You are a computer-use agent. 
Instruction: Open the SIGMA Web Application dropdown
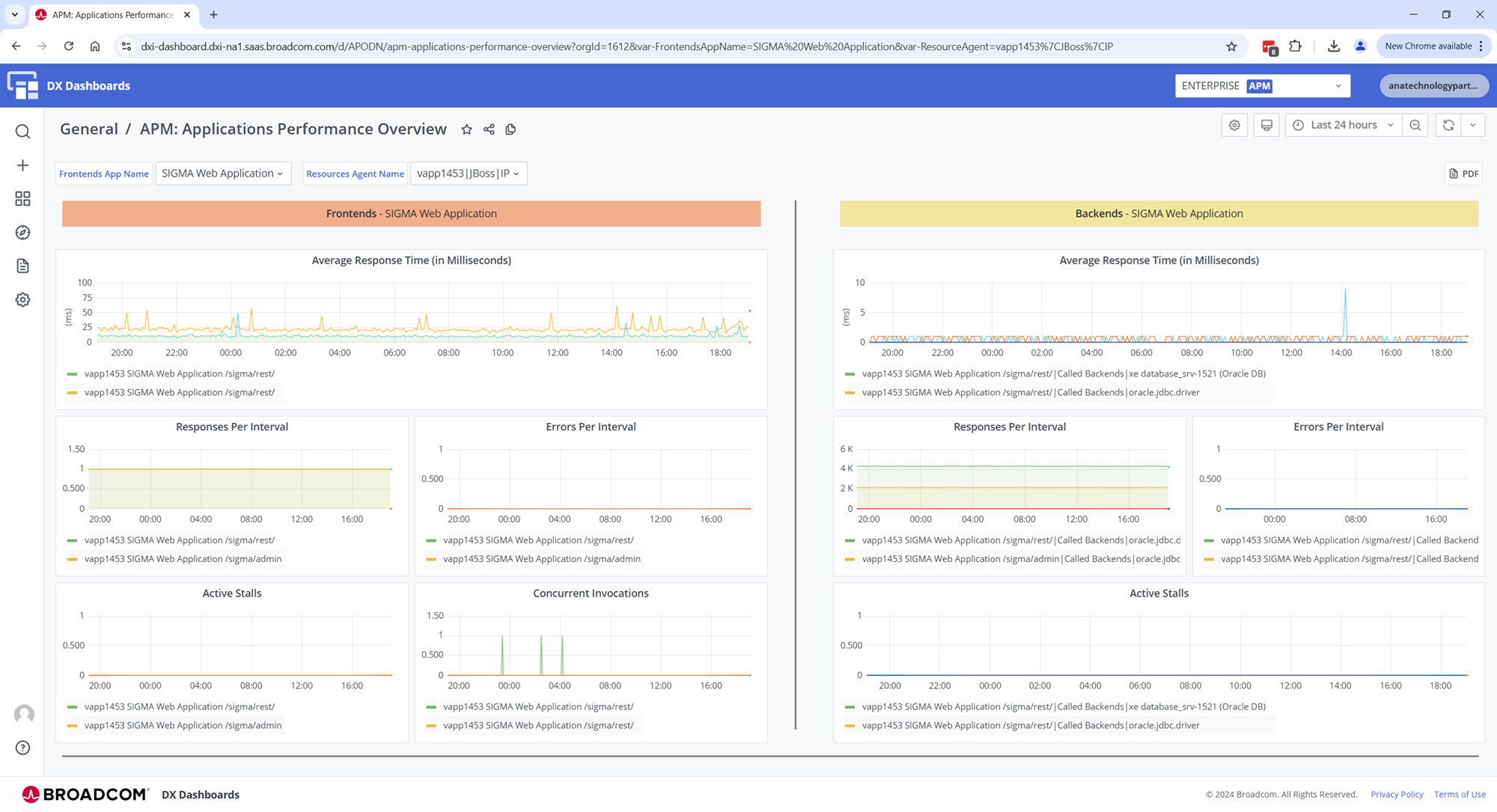[x=222, y=174]
